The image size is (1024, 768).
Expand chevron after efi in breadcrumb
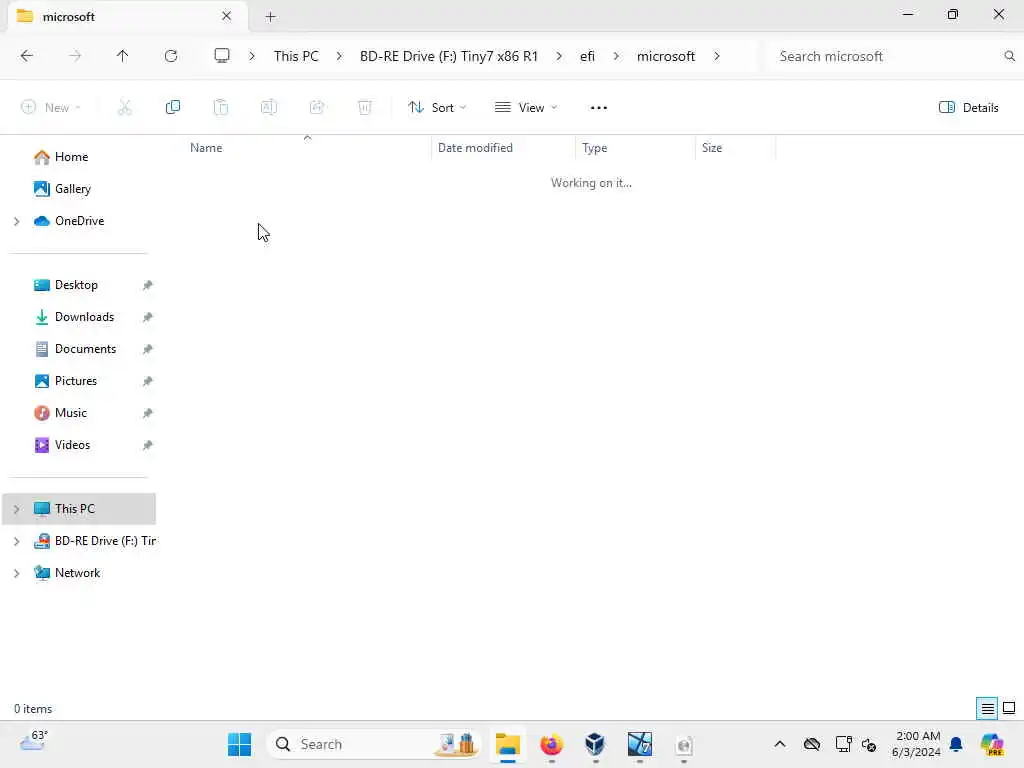(616, 56)
